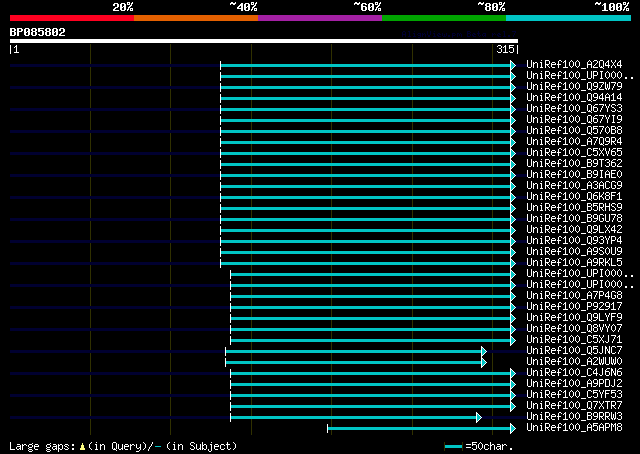Select the UniRef100_A3ACG9 label
This screenshot has height=454, width=640.
pos(574,186)
